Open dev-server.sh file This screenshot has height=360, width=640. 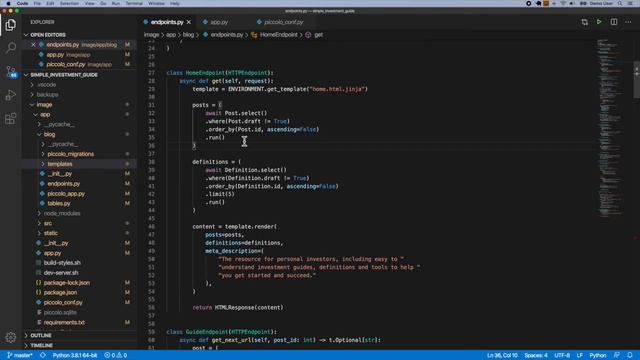[80, 273]
